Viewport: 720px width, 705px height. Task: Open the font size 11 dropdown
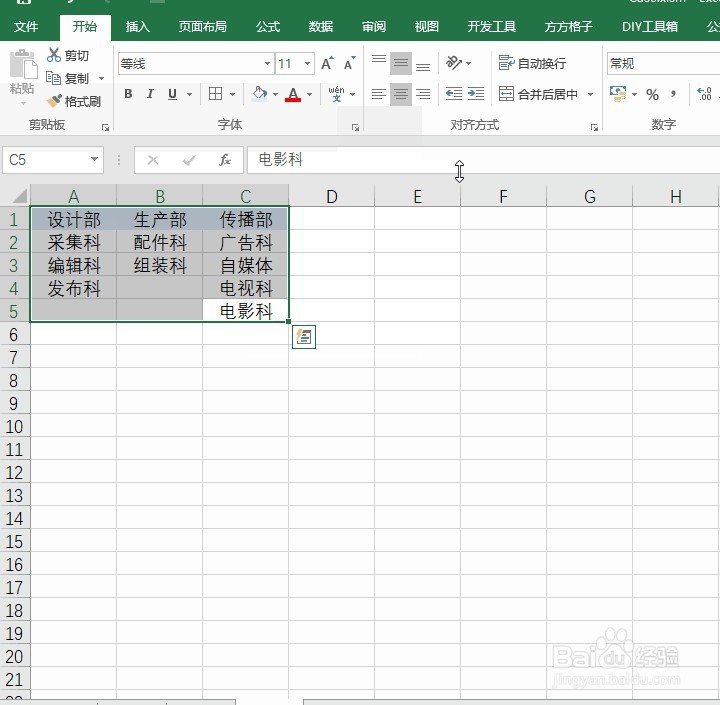coord(308,63)
